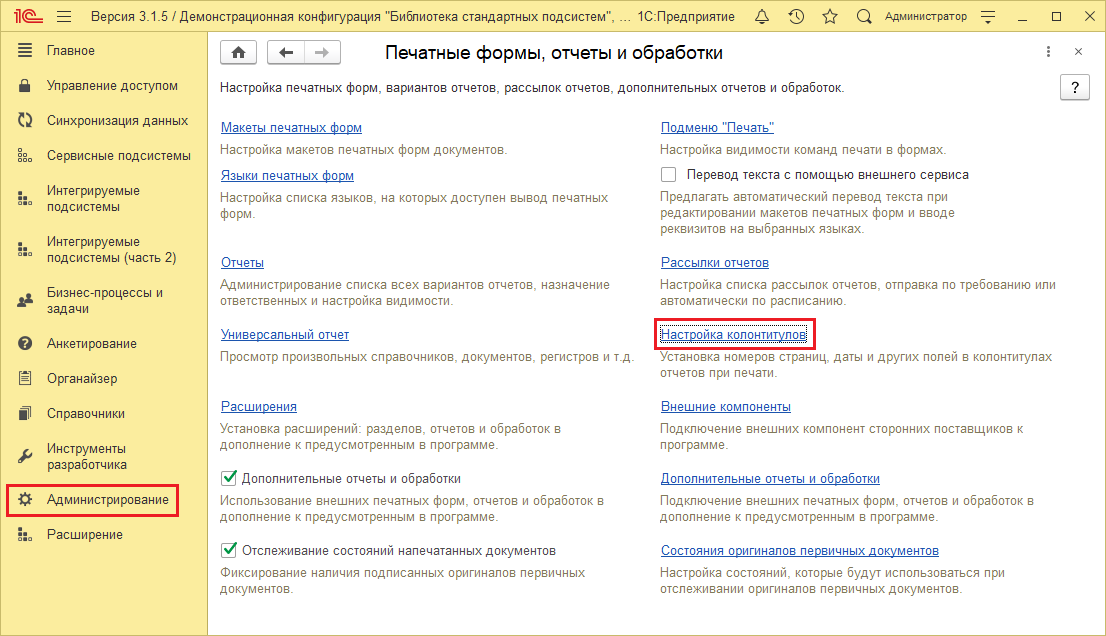
Task: Open Внешние компоненты link
Action: tap(726, 406)
